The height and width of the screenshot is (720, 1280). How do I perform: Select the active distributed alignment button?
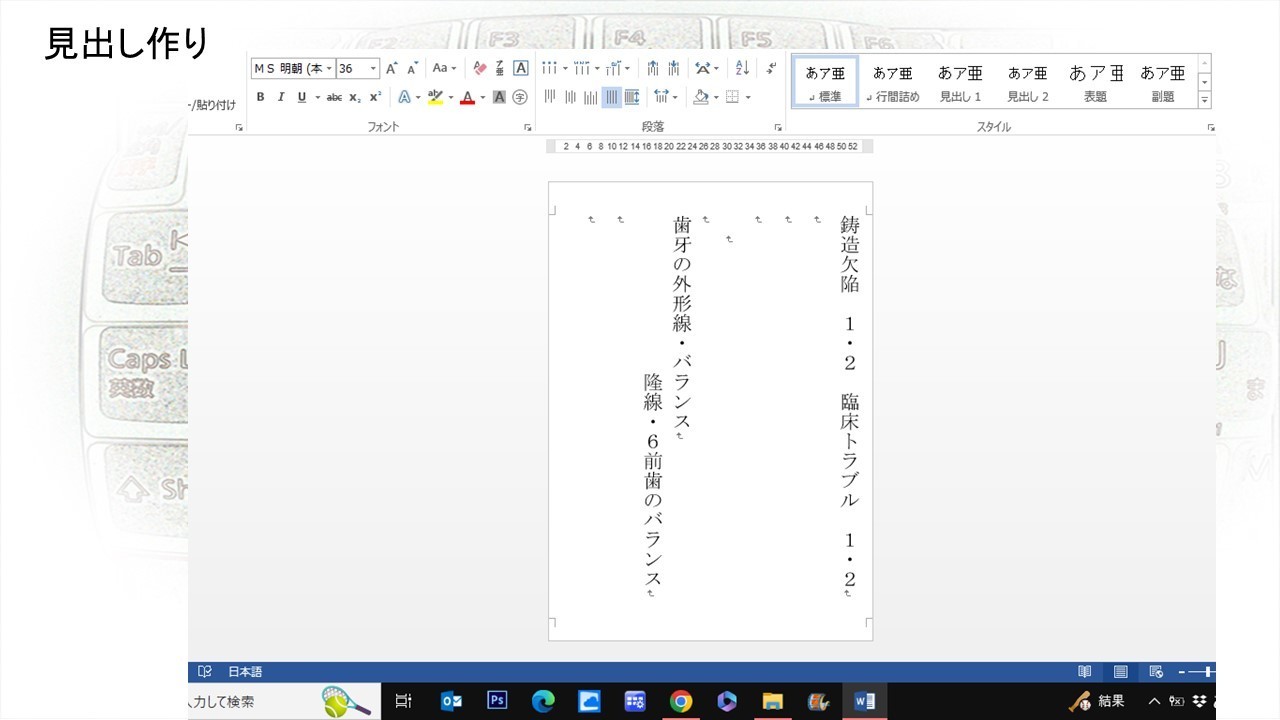pyautogui.click(x=611, y=97)
